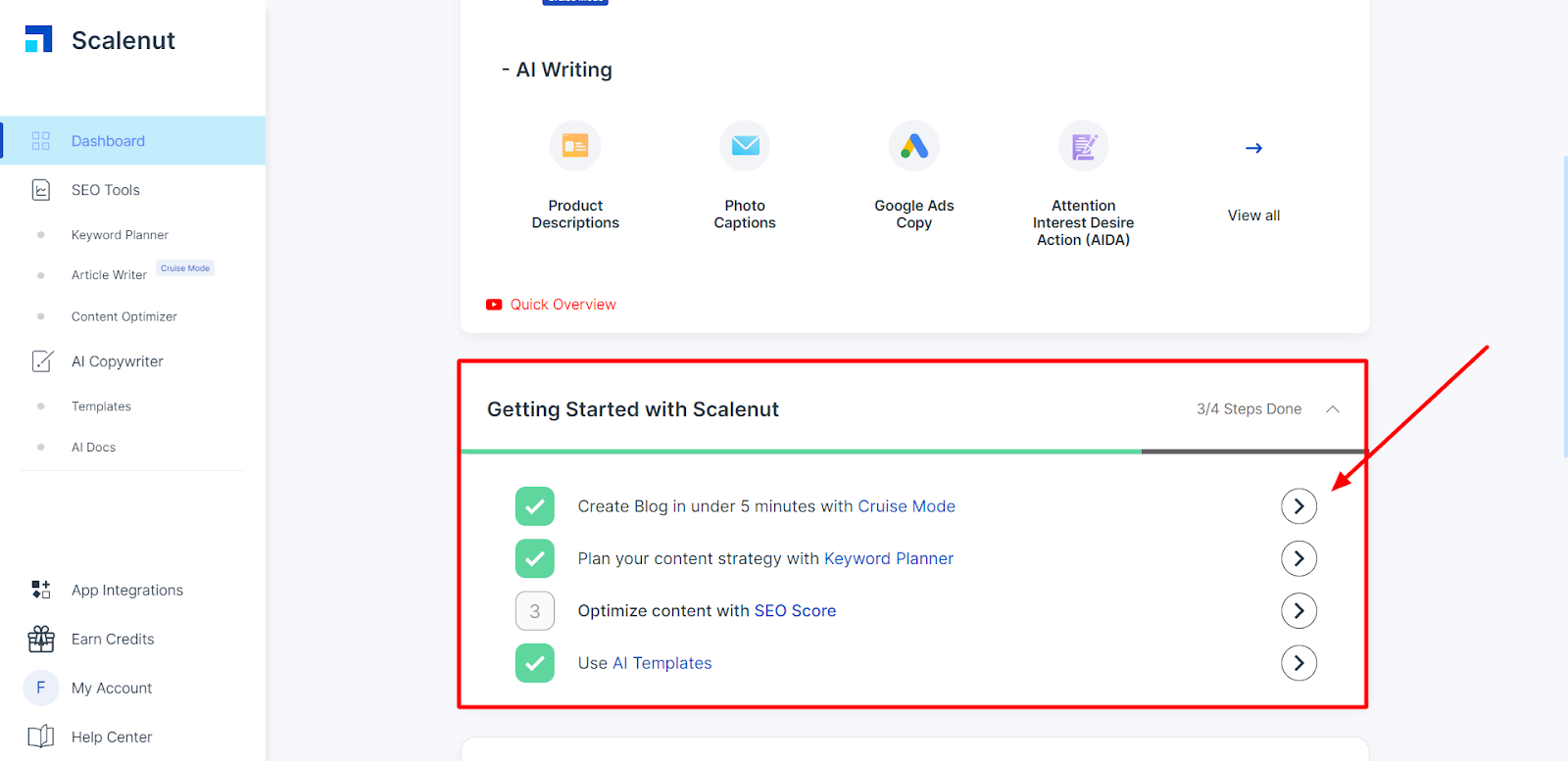Click View all arrow for AI Writing
Screen dimensions: 1568x761
pos(1253,149)
